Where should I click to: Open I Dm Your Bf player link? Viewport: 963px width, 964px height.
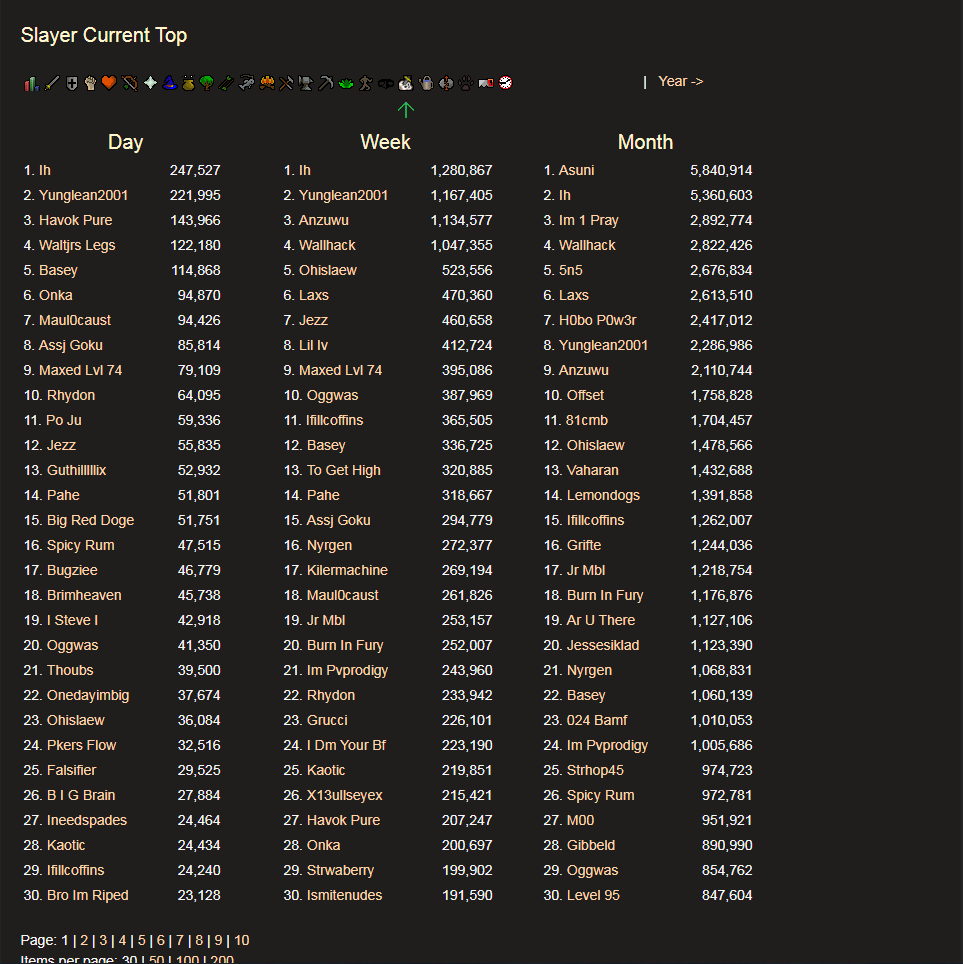point(346,745)
